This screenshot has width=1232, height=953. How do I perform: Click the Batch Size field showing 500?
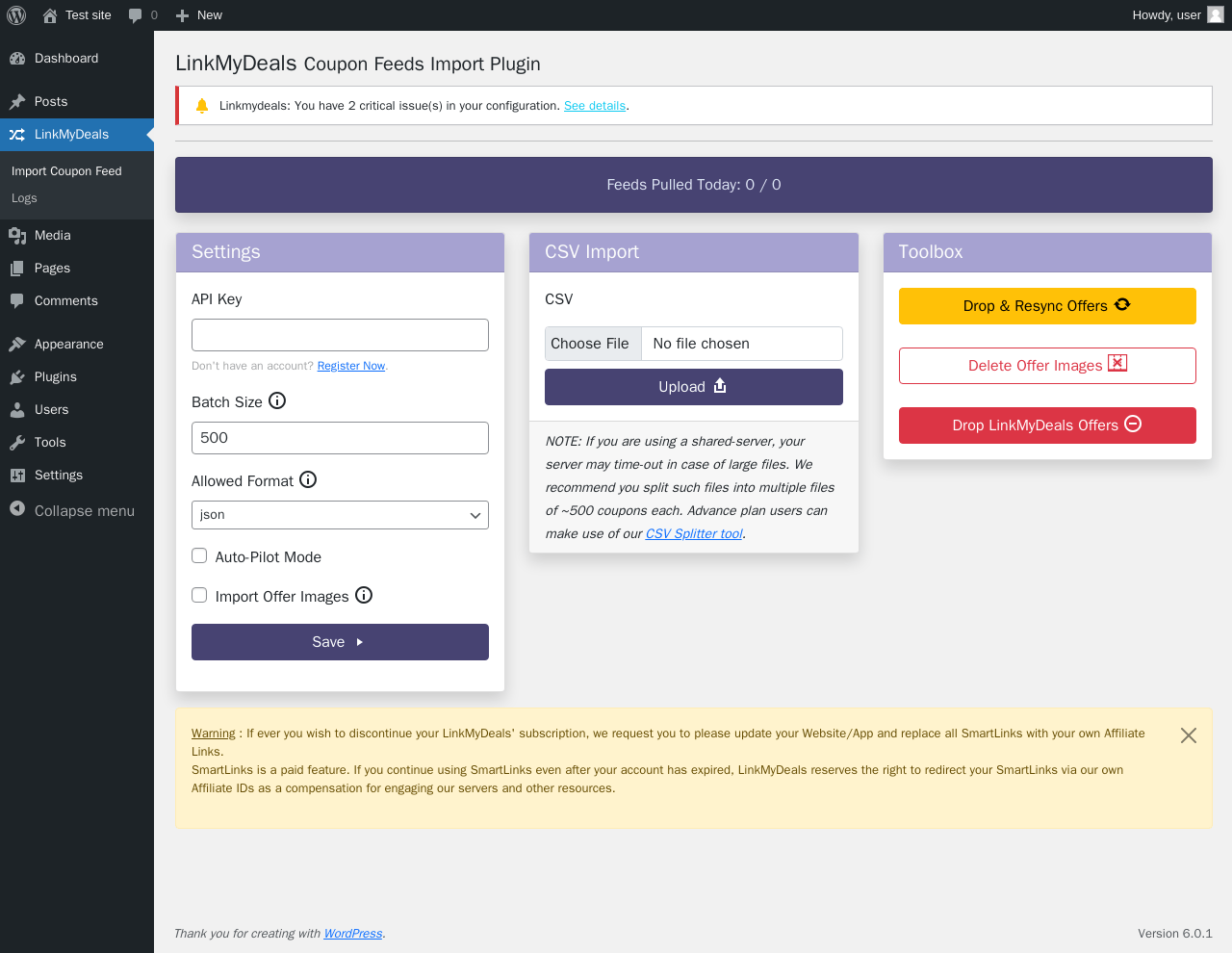(x=340, y=438)
